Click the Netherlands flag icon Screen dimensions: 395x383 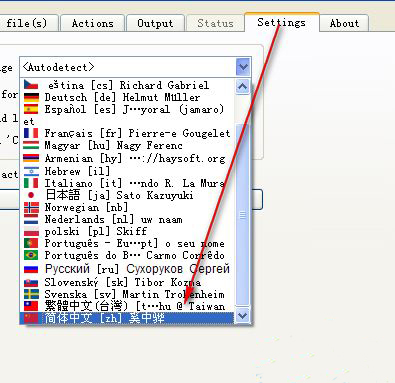tap(31, 219)
